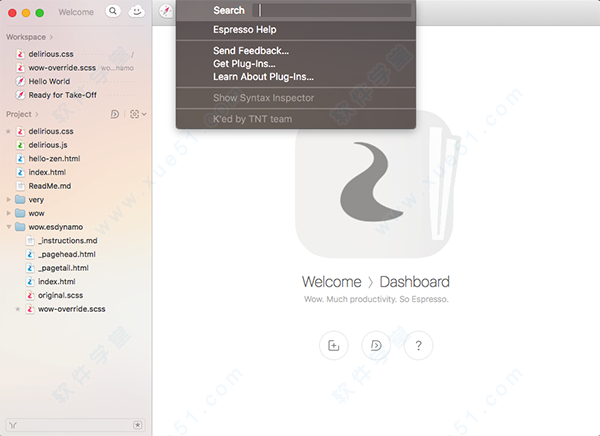Click the search magnifier toolbar icon

(113, 11)
